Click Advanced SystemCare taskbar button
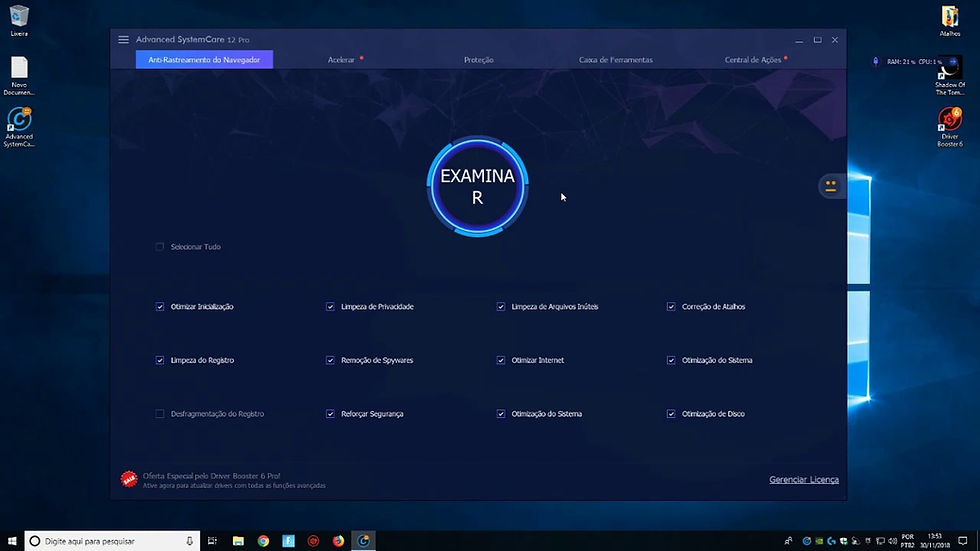The width and height of the screenshot is (980, 551). (363, 541)
